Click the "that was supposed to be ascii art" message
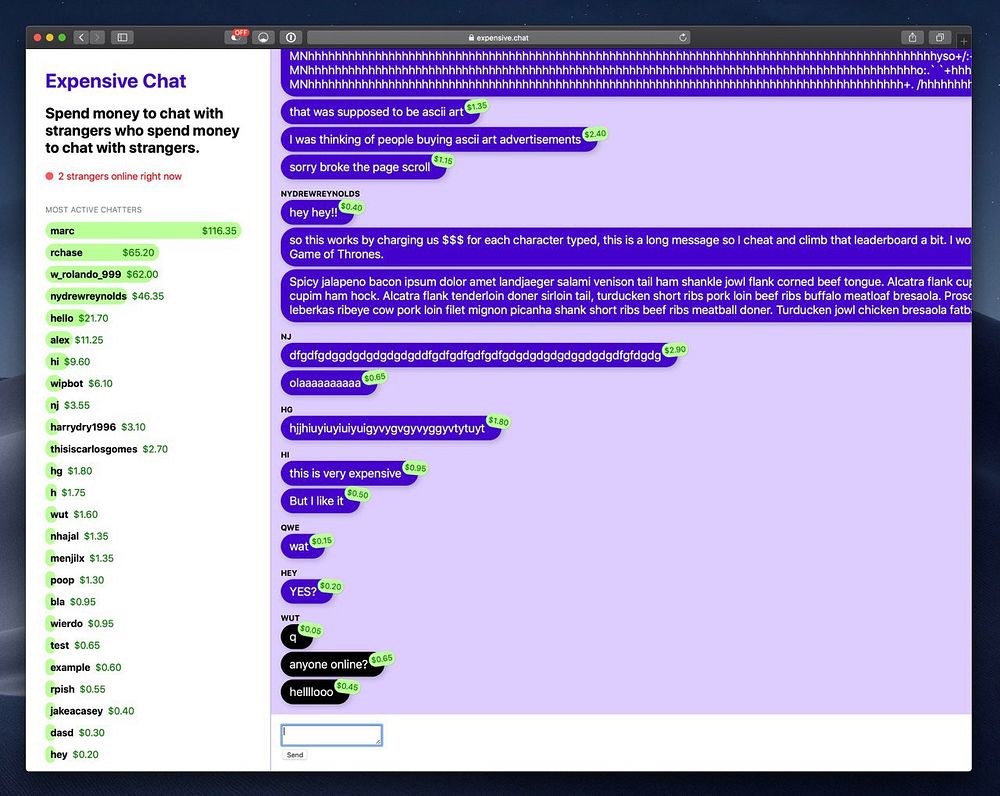This screenshot has height=796, width=1000. click(x=380, y=112)
